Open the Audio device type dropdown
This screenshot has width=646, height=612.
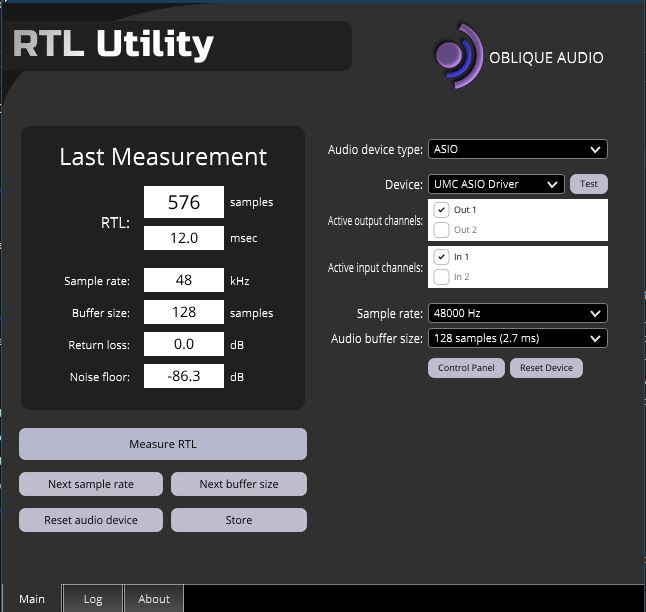(x=517, y=150)
